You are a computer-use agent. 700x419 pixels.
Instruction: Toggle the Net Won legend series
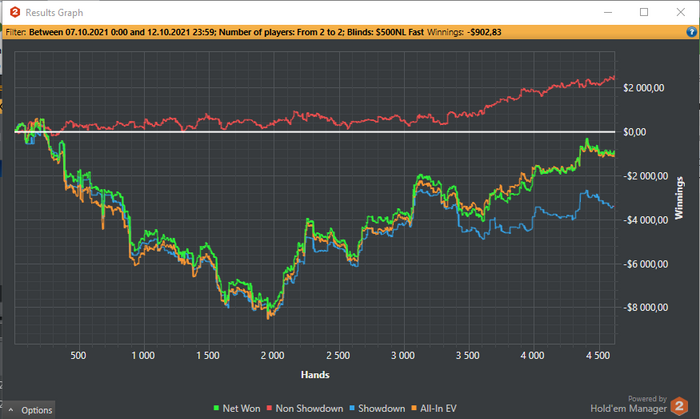237,408
